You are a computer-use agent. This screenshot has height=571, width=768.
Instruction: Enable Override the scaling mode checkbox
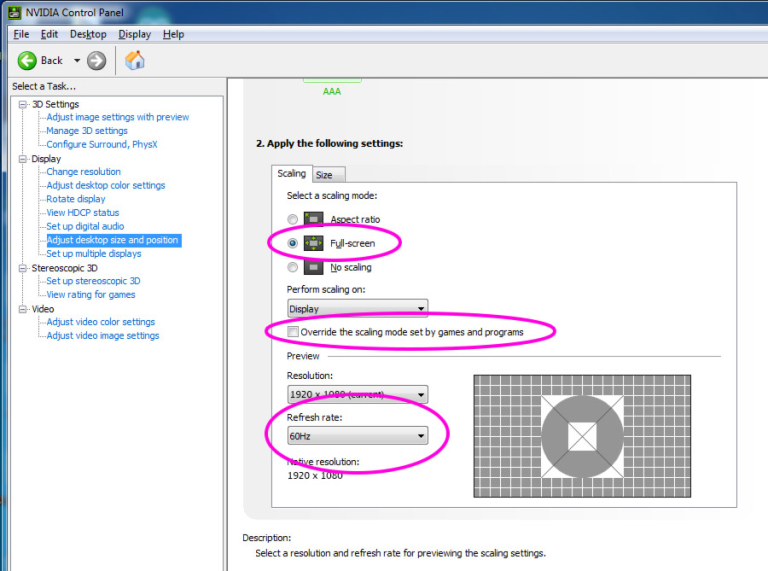[293, 332]
